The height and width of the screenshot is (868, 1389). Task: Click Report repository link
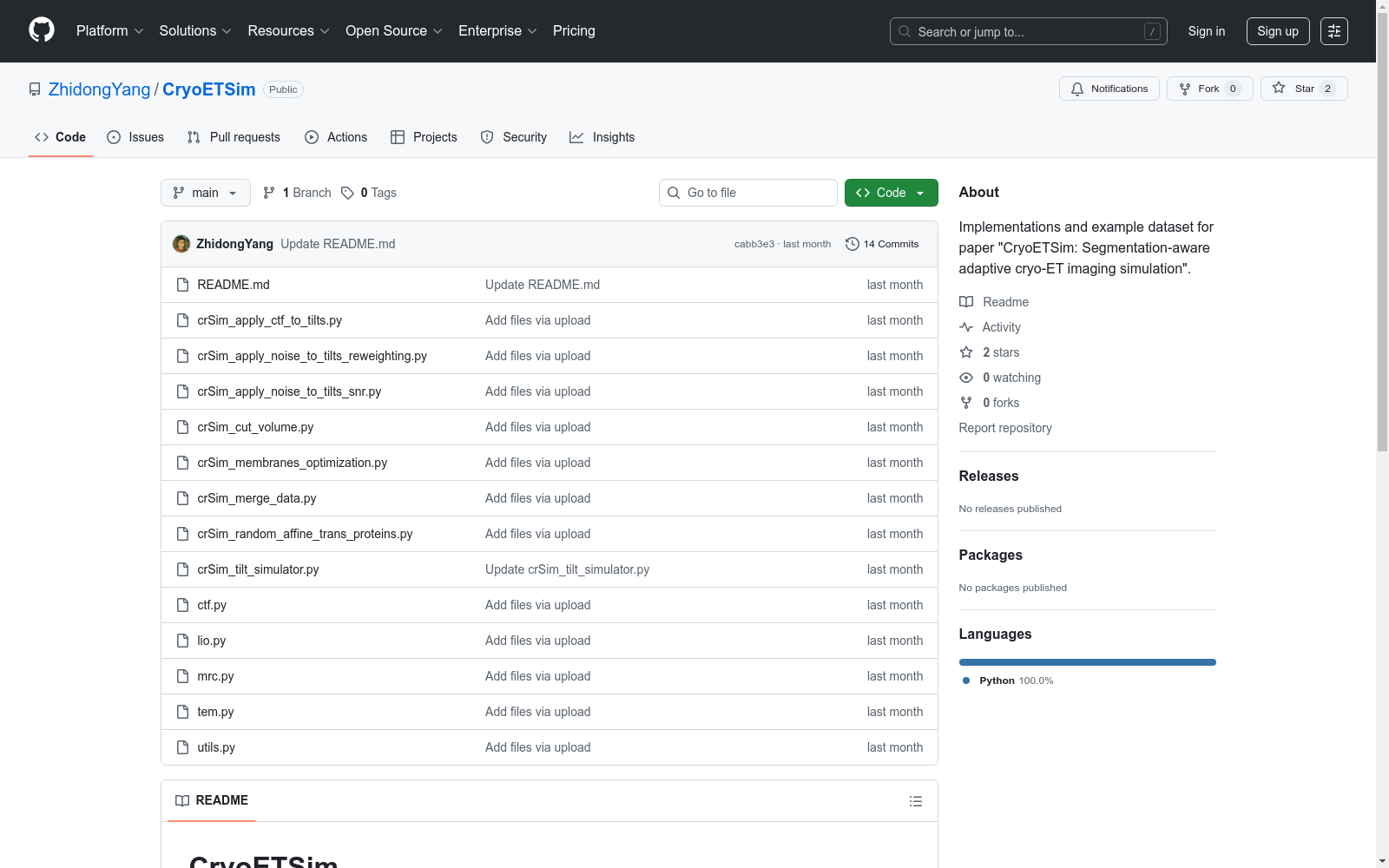click(x=1005, y=428)
